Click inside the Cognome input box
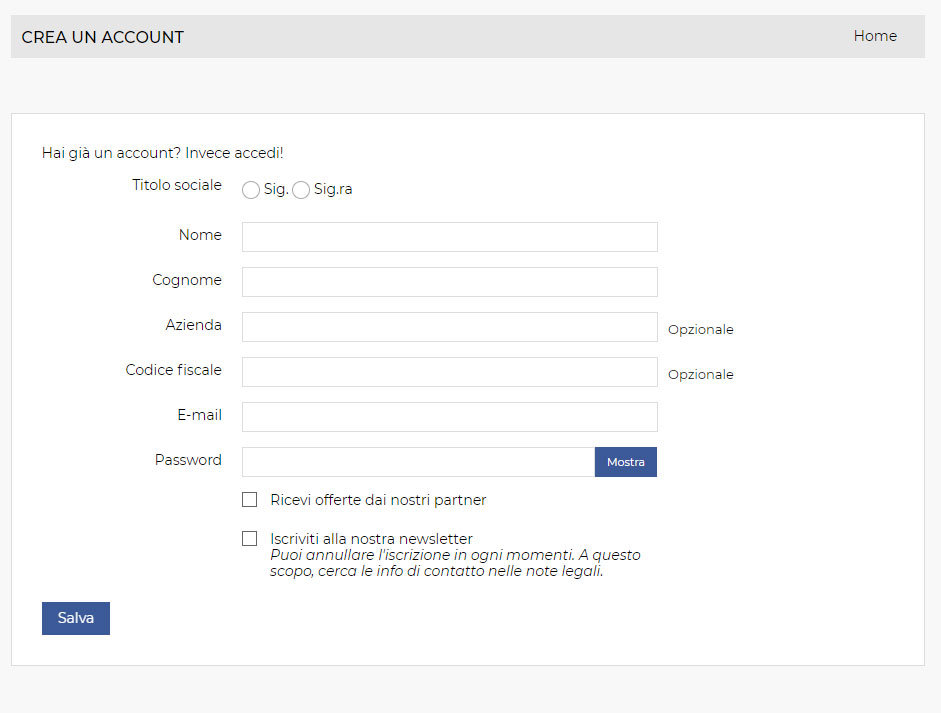 click(449, 282)
